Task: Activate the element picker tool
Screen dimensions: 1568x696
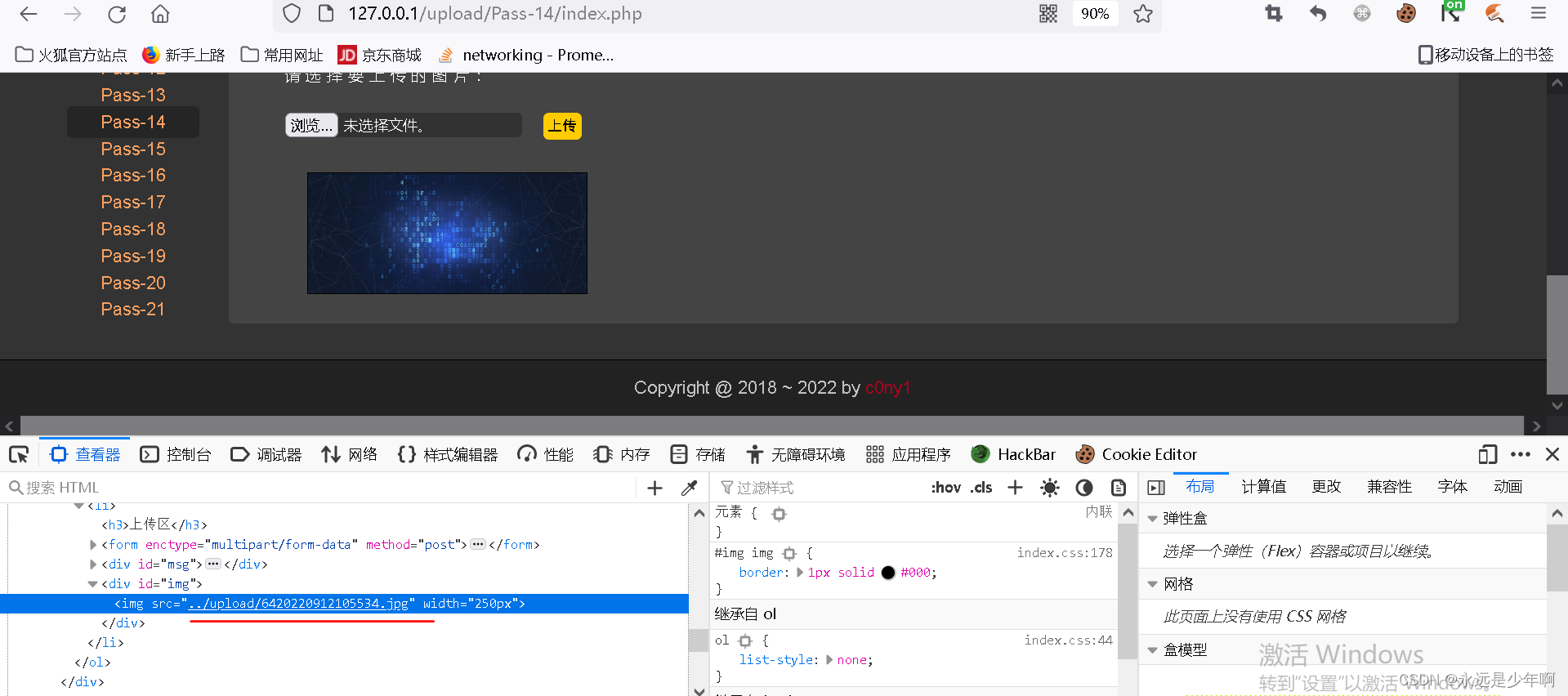Action: (19, 454)
